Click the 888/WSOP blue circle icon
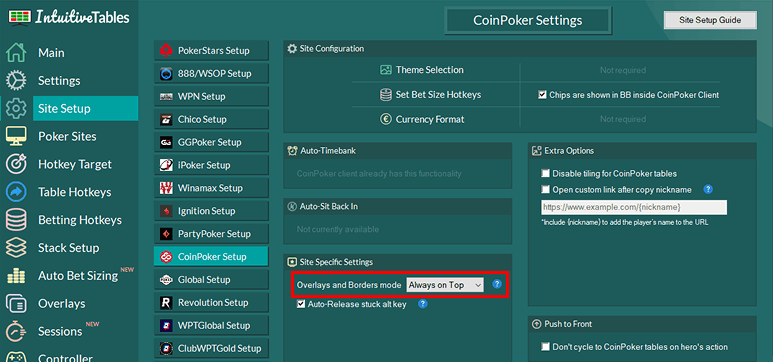The height and width of the screenshot is (362, 775). (x=166, y=74)
